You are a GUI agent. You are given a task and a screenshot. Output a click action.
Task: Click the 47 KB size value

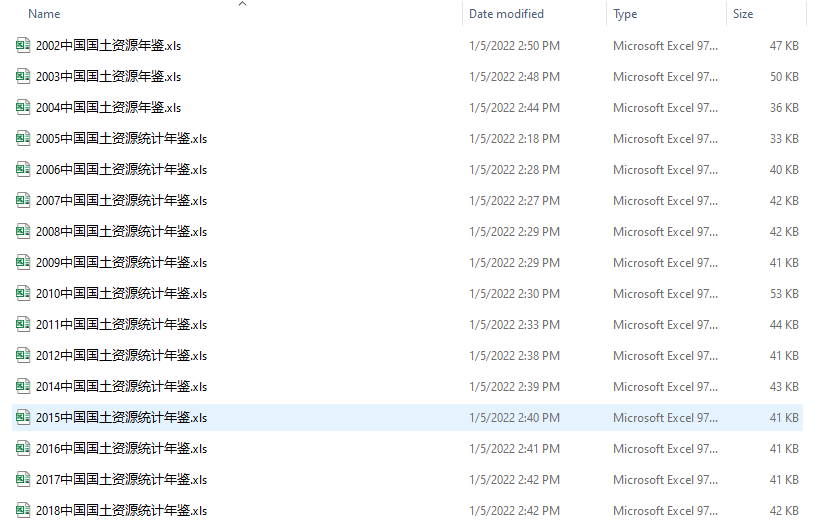[784, 45]
